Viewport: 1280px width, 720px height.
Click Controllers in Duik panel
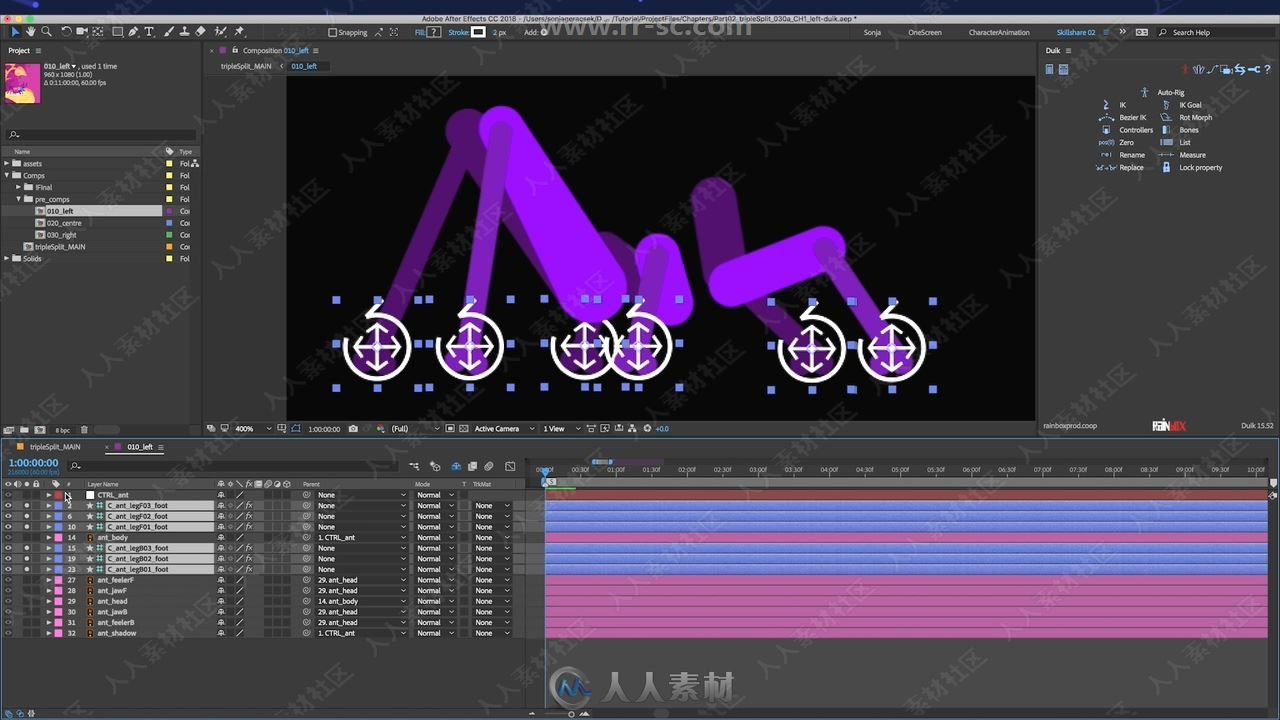coord(1127,130)
